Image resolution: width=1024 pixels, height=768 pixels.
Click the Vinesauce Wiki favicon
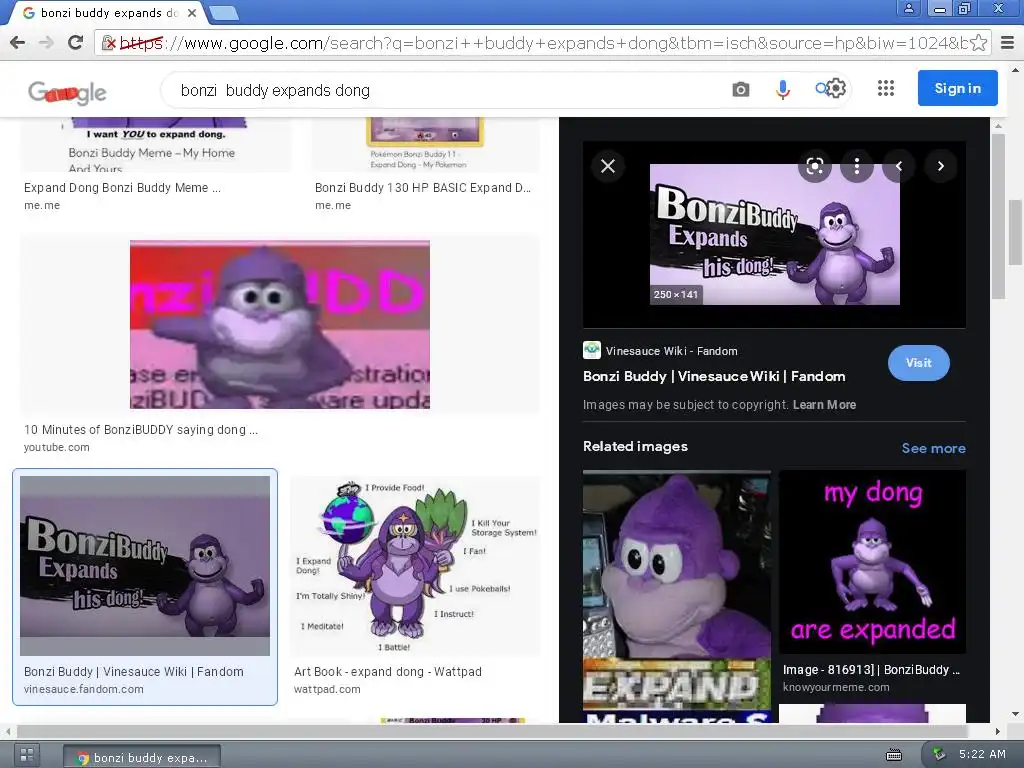click(592, 350)
